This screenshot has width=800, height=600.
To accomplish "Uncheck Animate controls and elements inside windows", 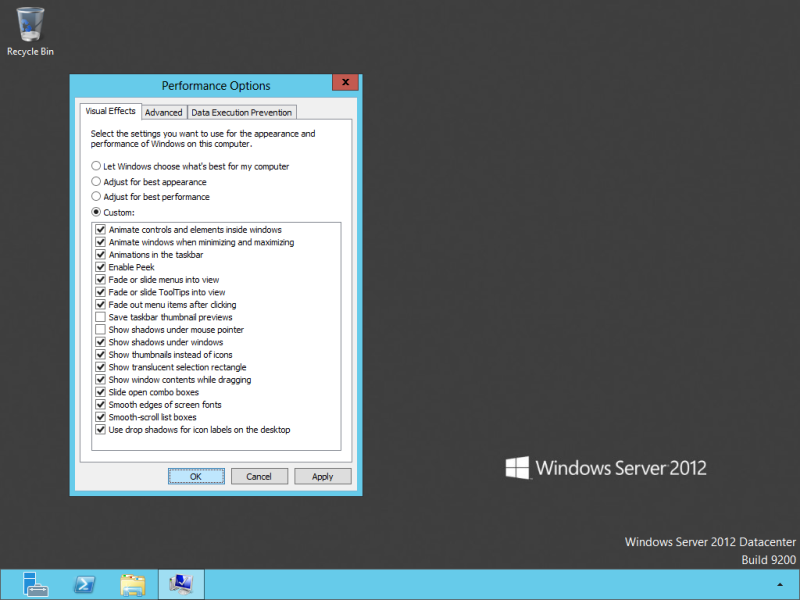I will tap(101, 230).
